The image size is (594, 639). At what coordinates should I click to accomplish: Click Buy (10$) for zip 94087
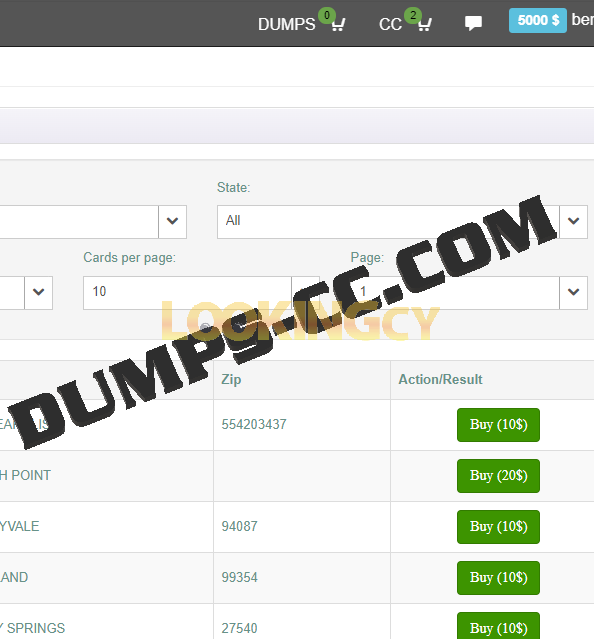(498, 527)
